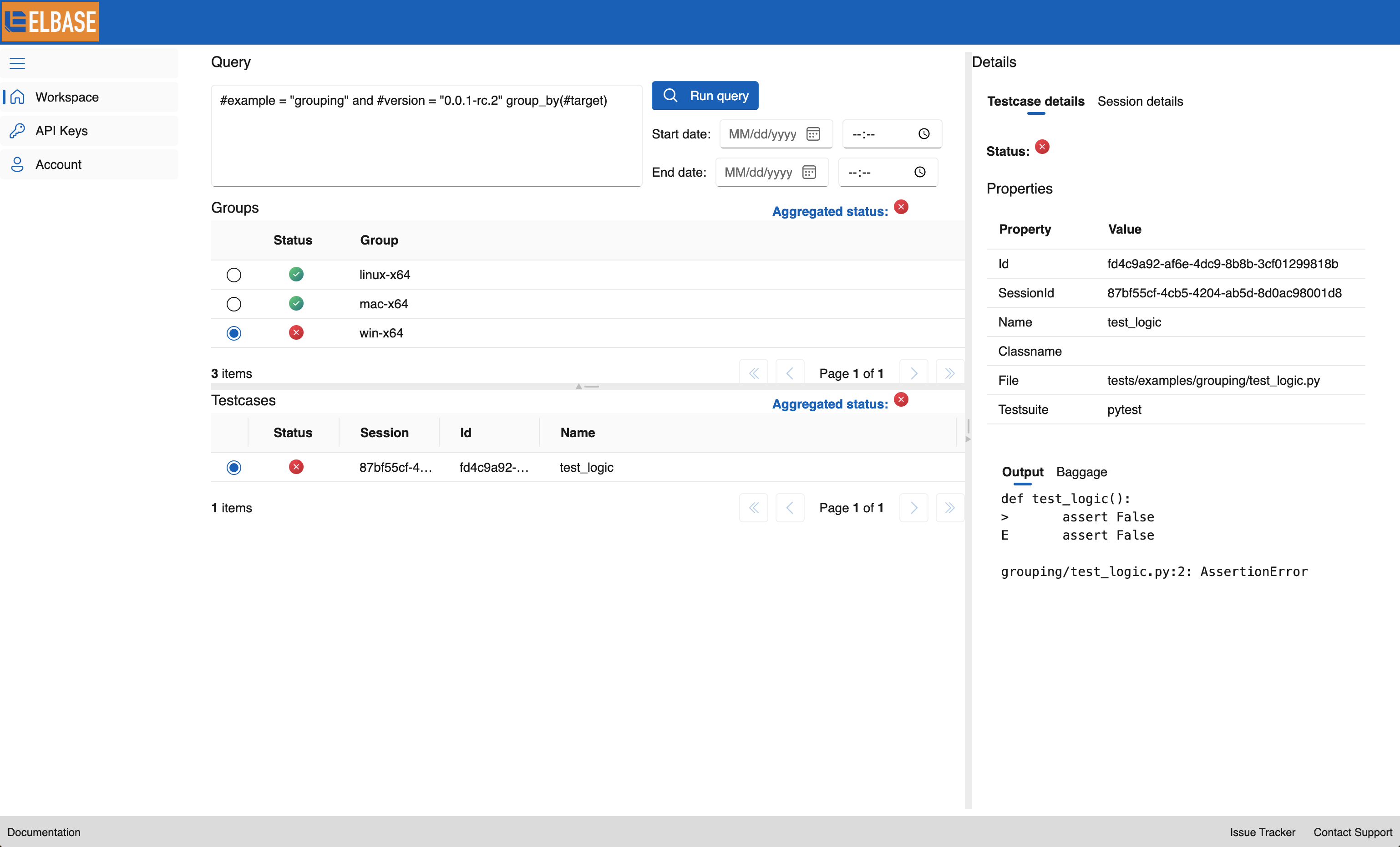Toggle the hamburger sidebar menu
The width and height of the screenshot is (1400, 847).
(x=17, y=63)
